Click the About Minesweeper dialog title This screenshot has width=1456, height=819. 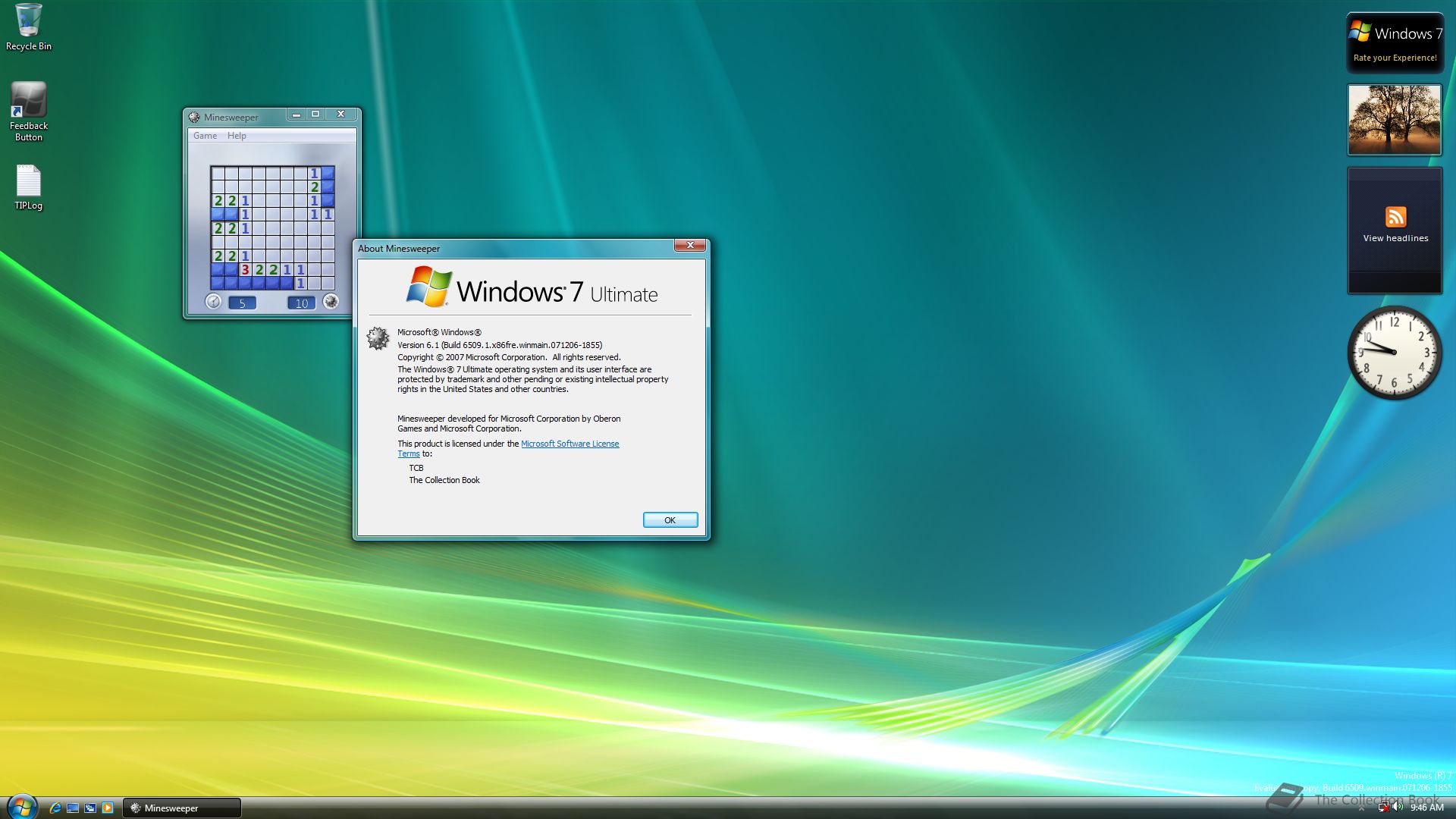coord(399,249)
